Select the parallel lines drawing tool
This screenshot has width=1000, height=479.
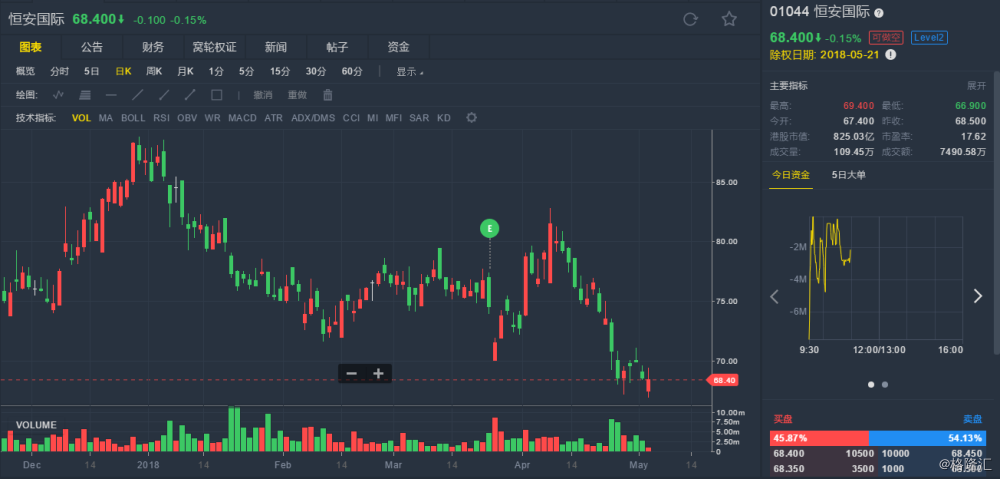point(84,95)
